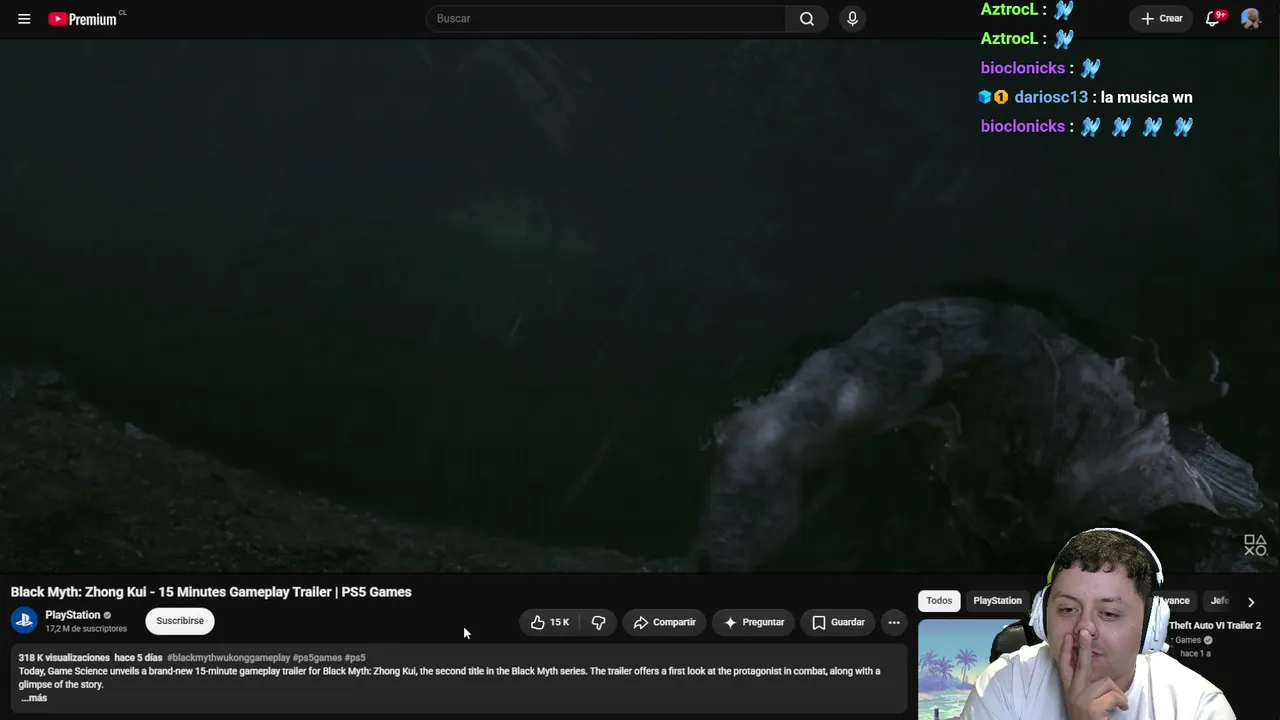Image resolution: width=1280 pixels, height=720 pixels.
Task: Open the Preguntar AI assistant
Action: (x=754, y=622)
